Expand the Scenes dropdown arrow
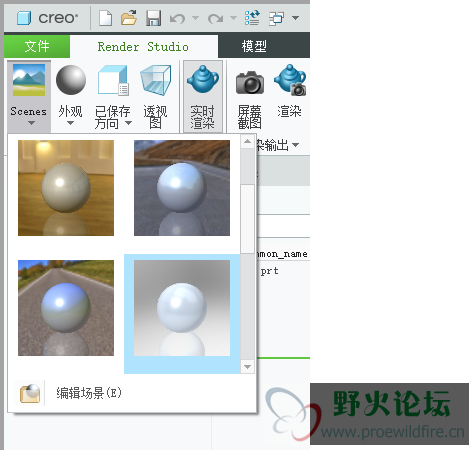 (31, 123)
